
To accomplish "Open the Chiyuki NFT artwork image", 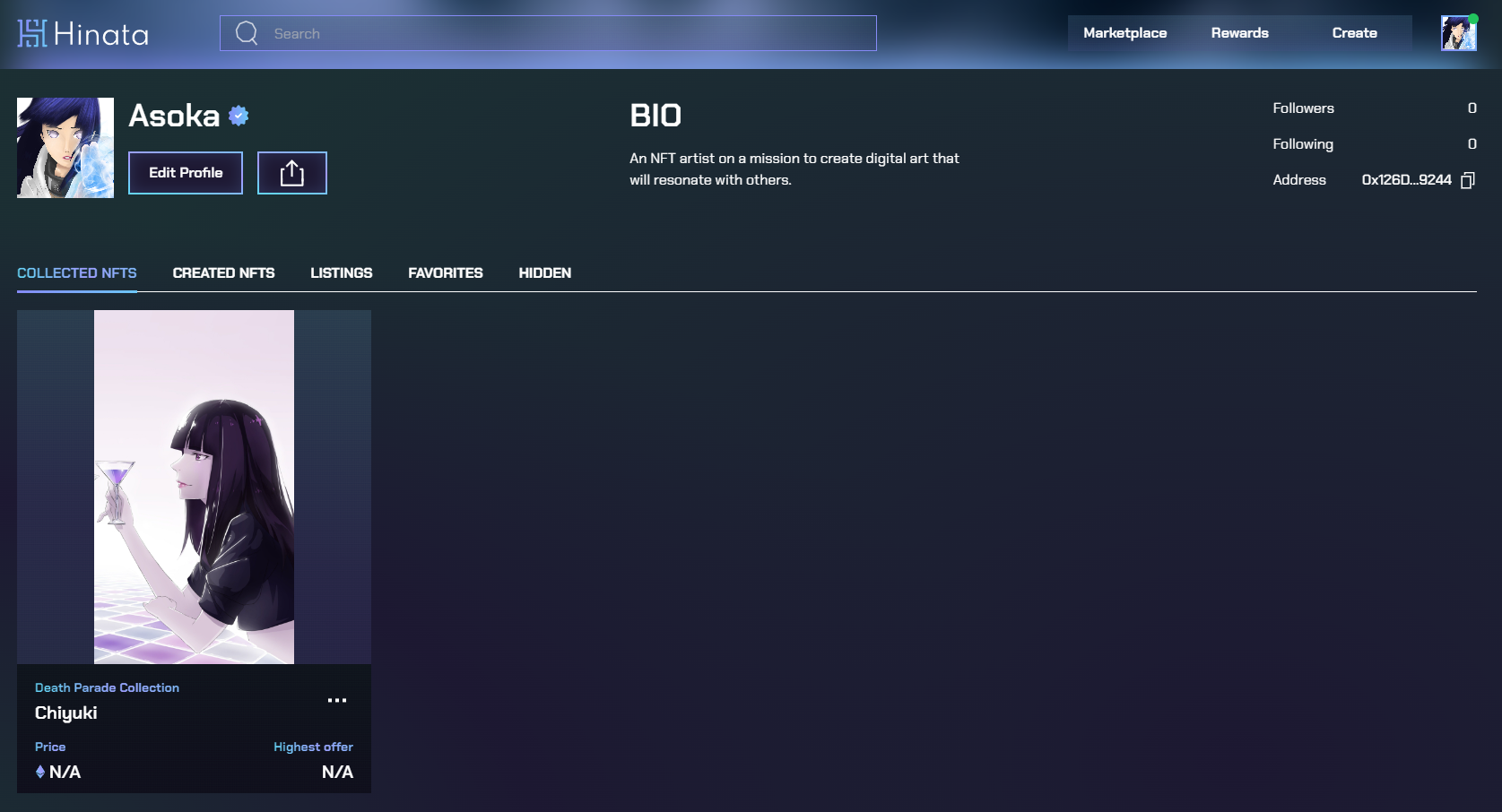I will (194, 487).
